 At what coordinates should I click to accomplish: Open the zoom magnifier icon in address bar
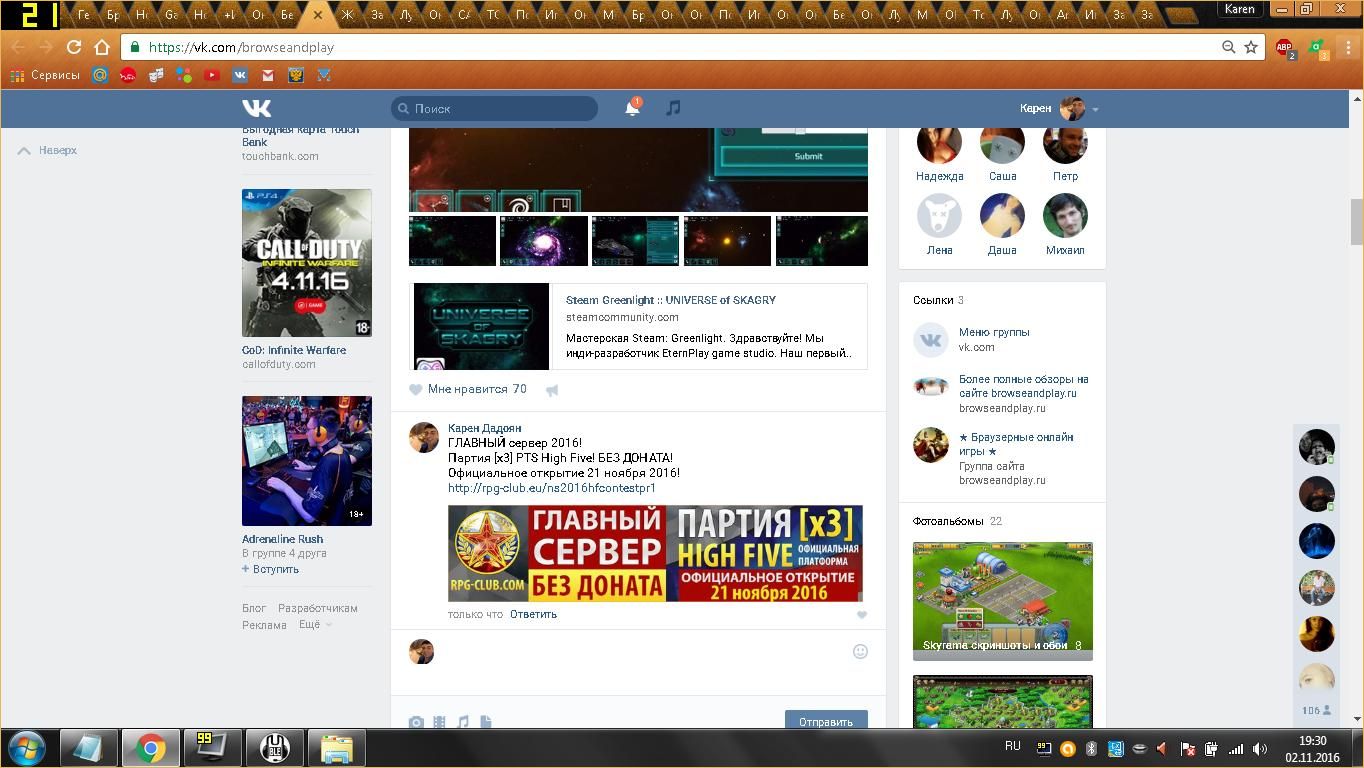[1228, 47]
